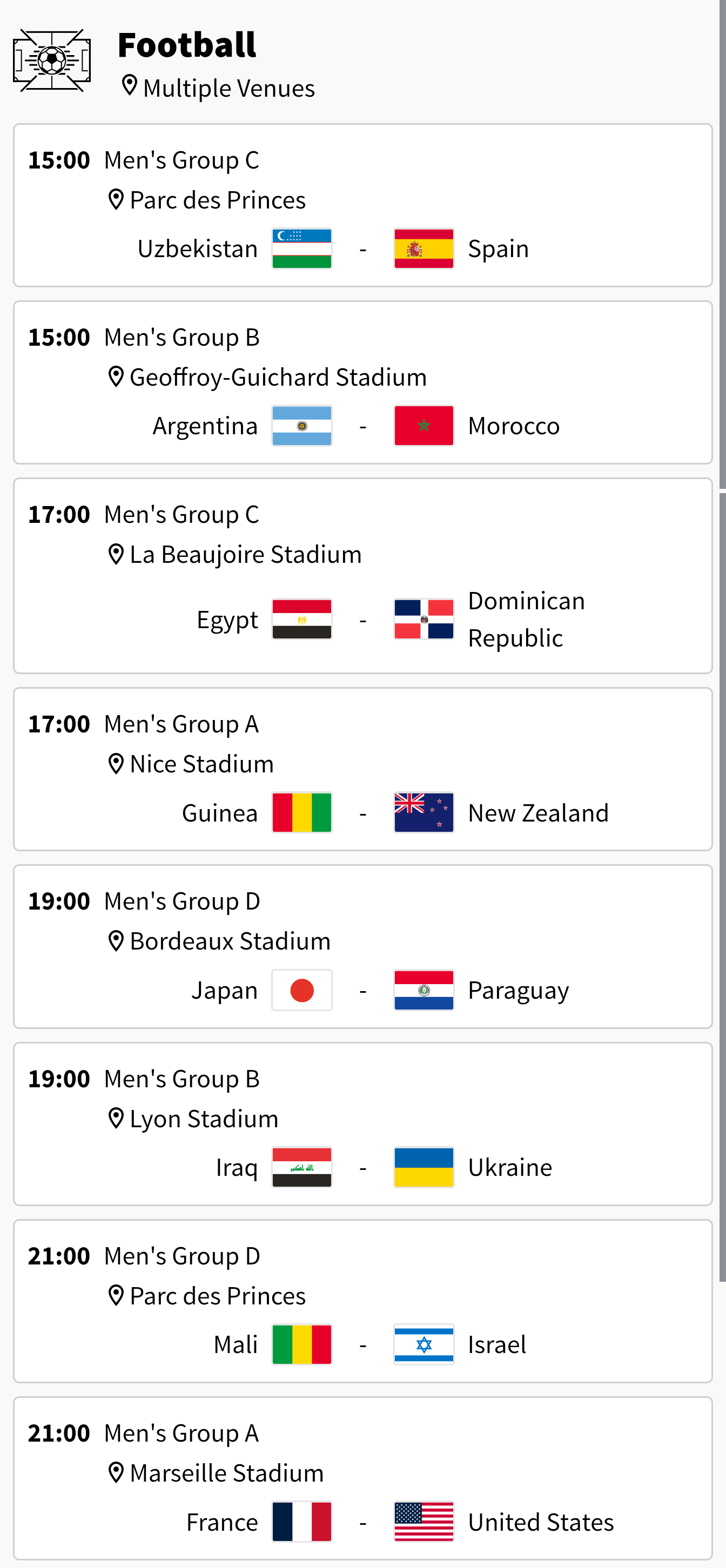
Task: Click the United States flag icon
Action: (x=423, y=1522)
